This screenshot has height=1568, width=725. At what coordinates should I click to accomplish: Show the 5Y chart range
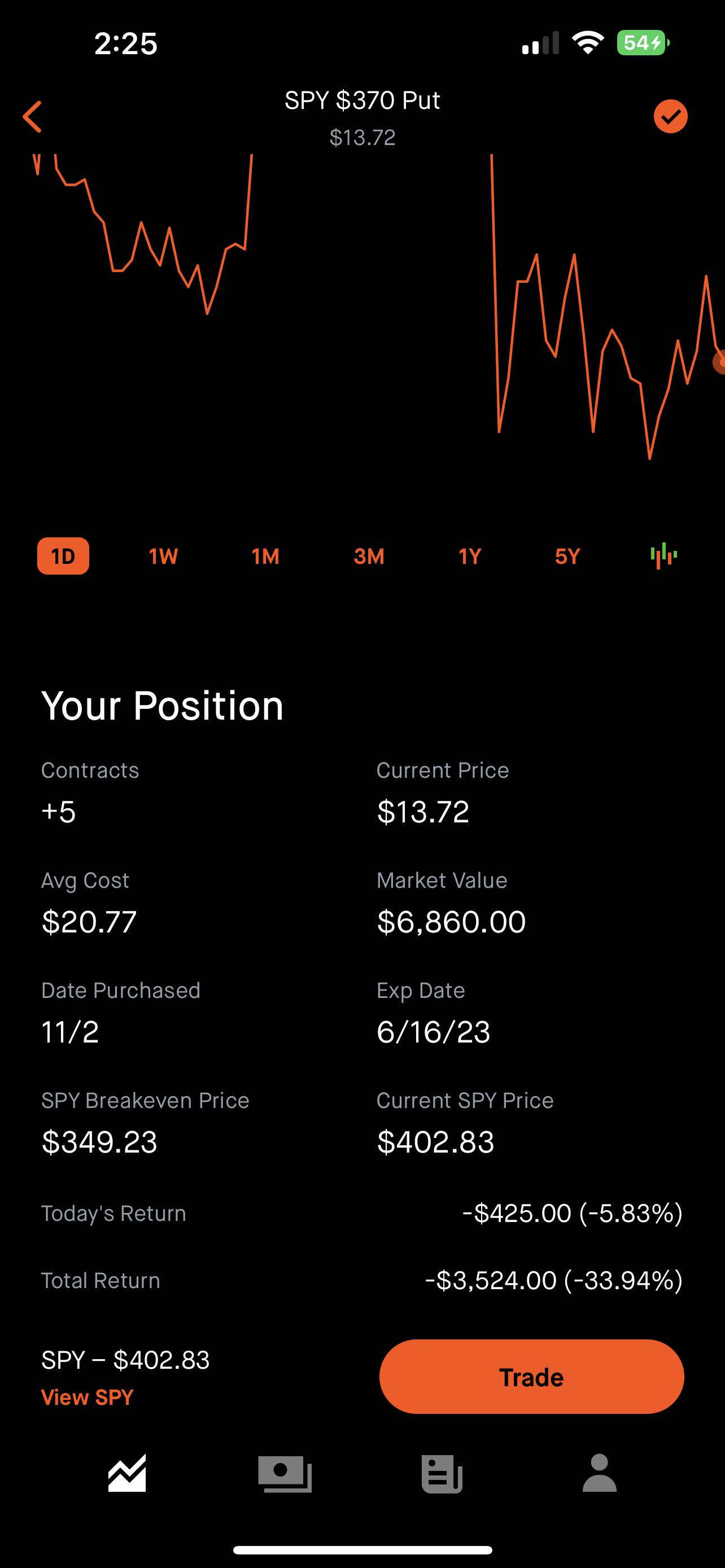[567, 556]
